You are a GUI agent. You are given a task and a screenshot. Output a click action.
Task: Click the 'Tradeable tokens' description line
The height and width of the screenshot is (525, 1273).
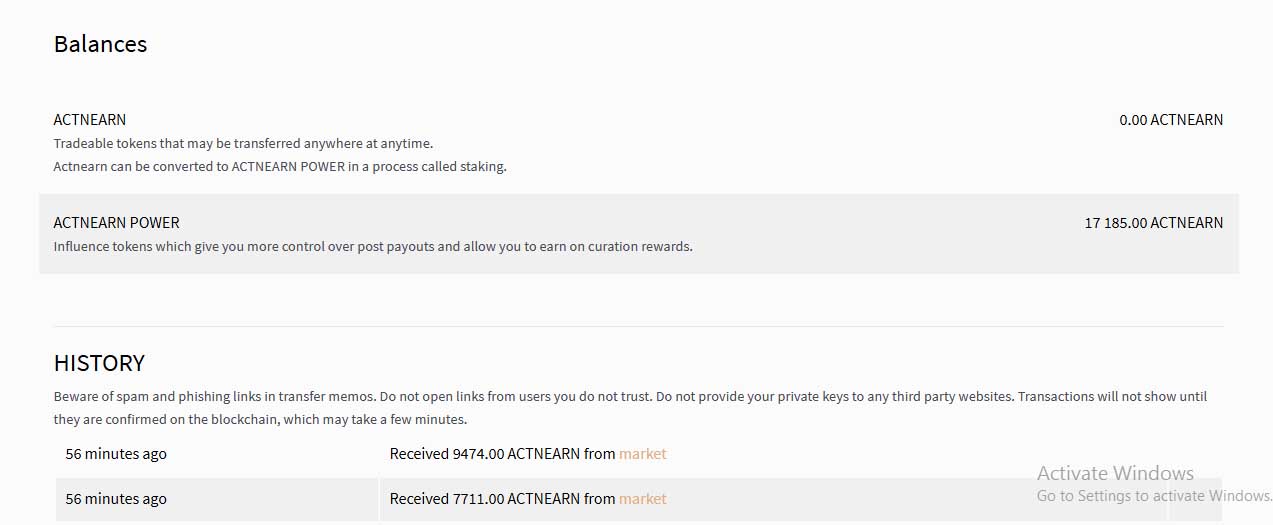(243, 144)
